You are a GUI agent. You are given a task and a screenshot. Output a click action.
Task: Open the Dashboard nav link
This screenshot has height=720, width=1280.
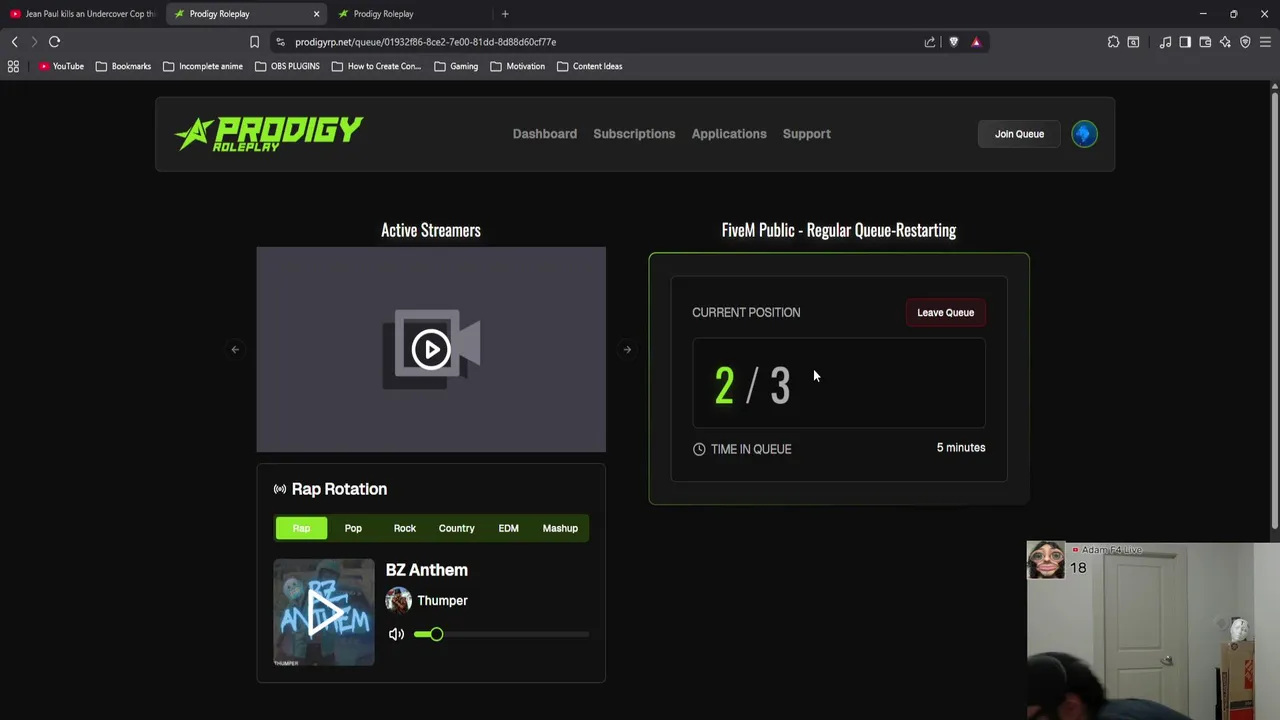pos(545,134)
